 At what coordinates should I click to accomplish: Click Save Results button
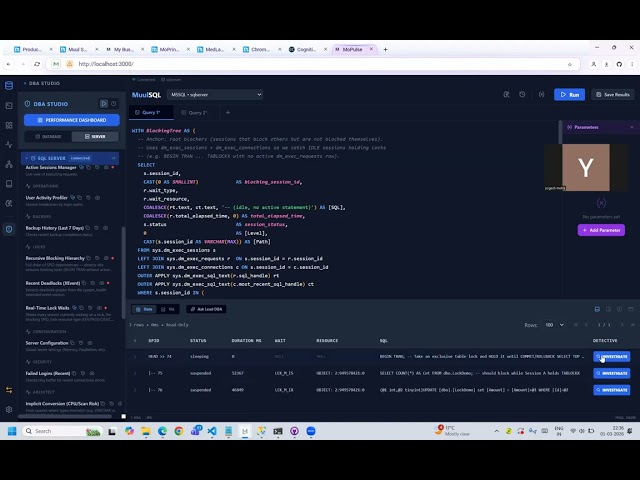613,94
